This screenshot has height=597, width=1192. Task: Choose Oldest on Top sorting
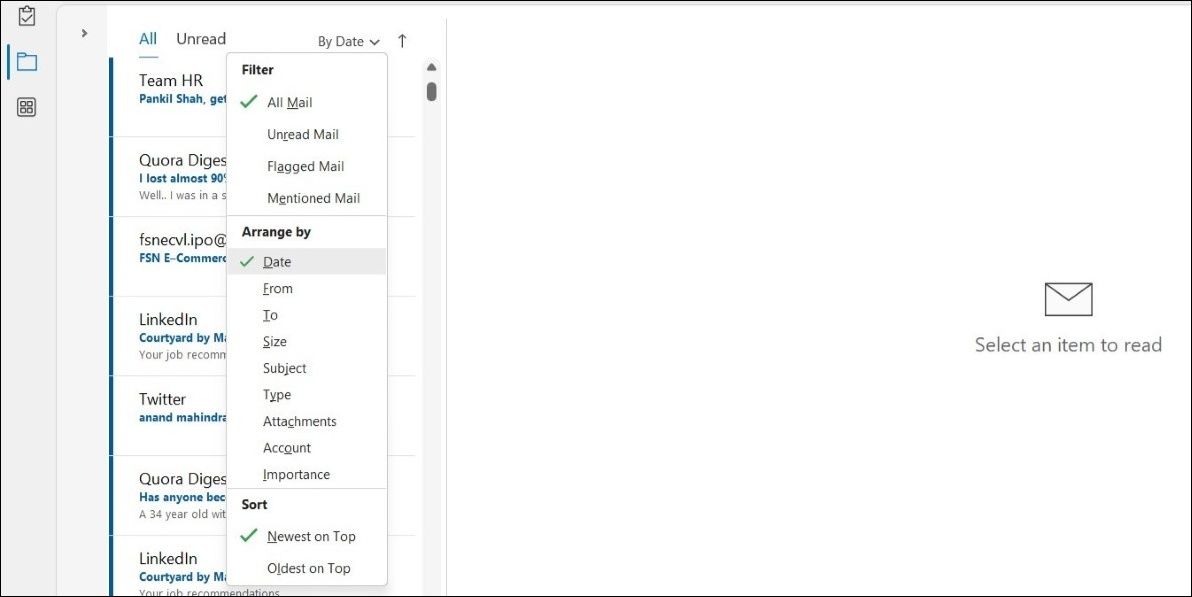tap(308, 568)
